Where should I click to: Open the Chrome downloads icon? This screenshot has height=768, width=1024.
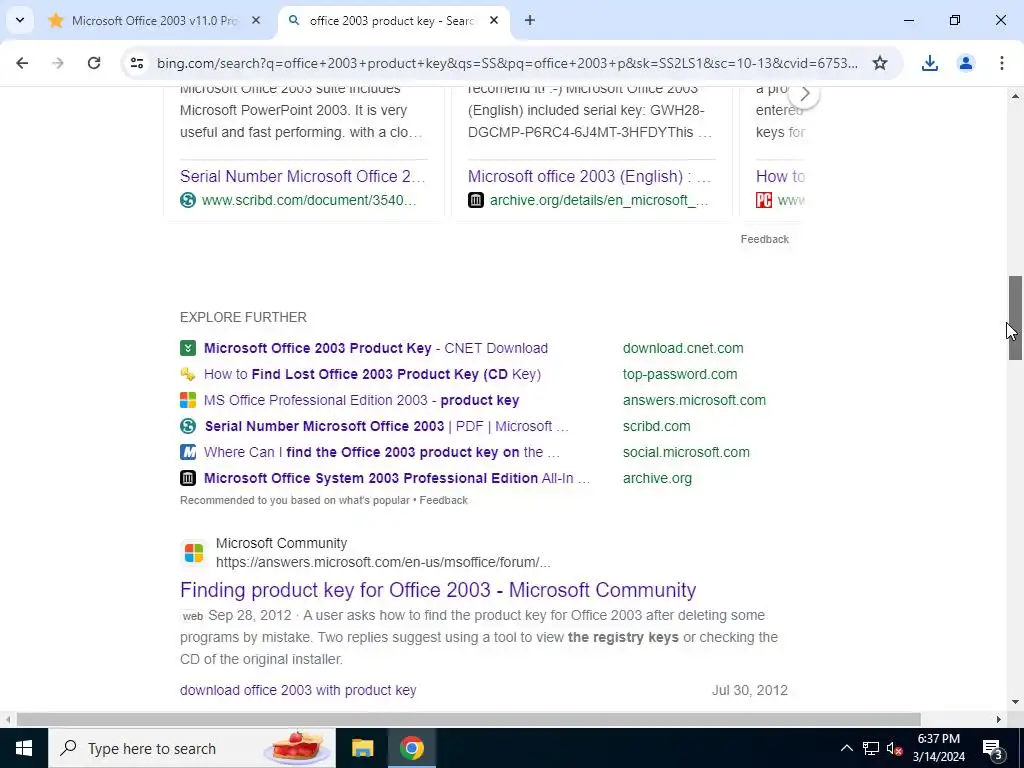pyautogui.click(x=929, y=63)
